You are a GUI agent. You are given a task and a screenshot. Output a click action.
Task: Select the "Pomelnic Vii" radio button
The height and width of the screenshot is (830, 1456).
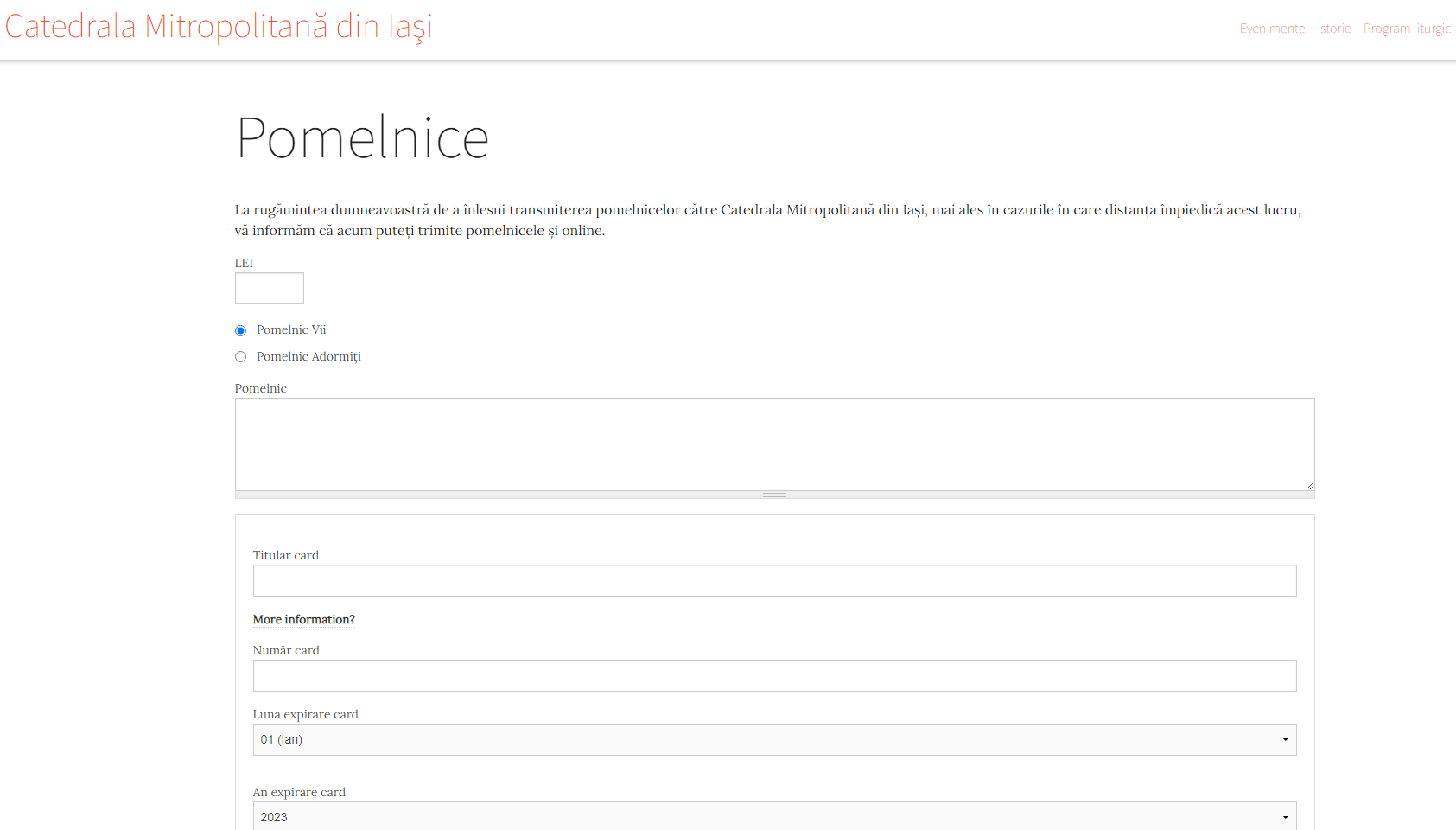click(240, 330)
